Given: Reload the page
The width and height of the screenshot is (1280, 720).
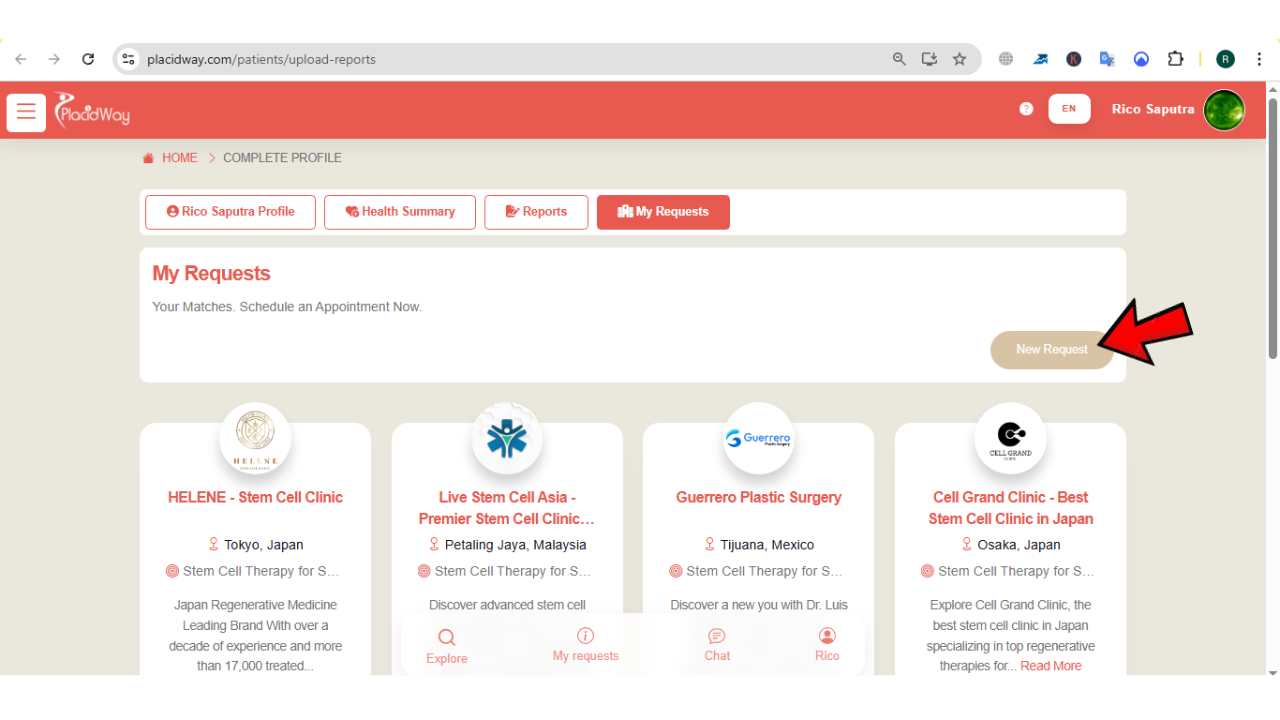Looking at the screenshot, I should point(88,59).
